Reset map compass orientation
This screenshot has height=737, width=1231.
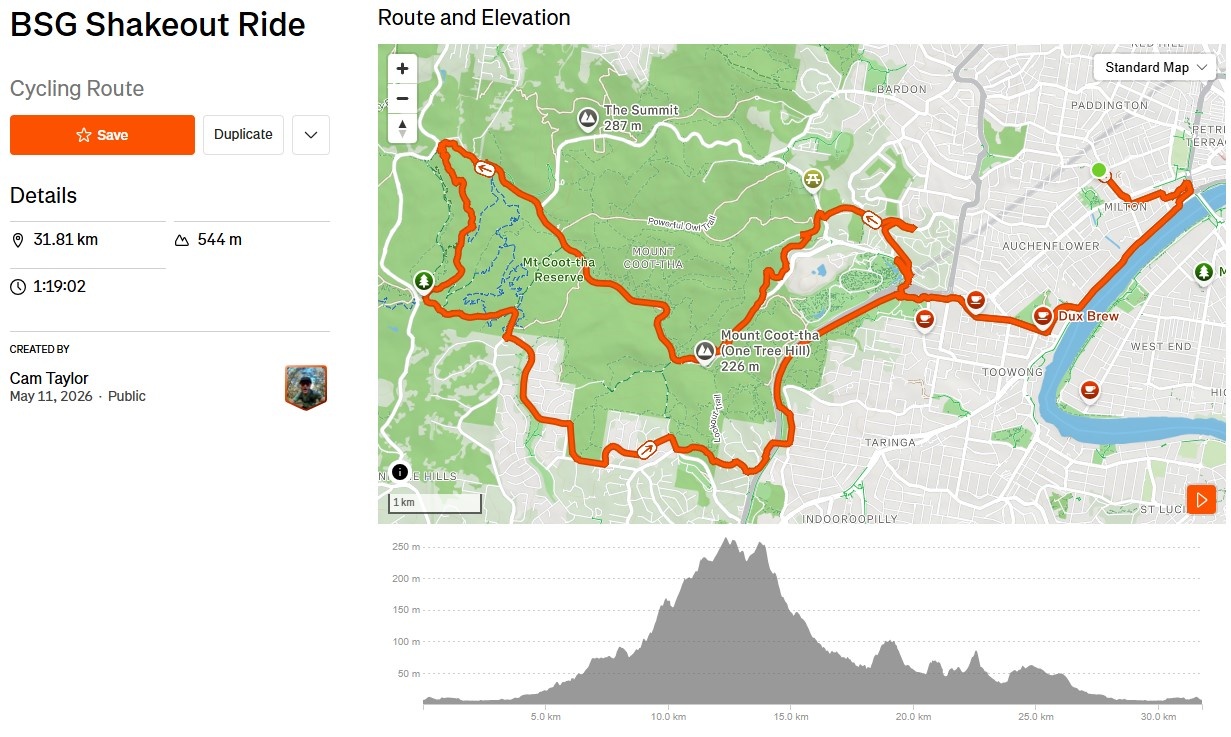click(402, 128)
